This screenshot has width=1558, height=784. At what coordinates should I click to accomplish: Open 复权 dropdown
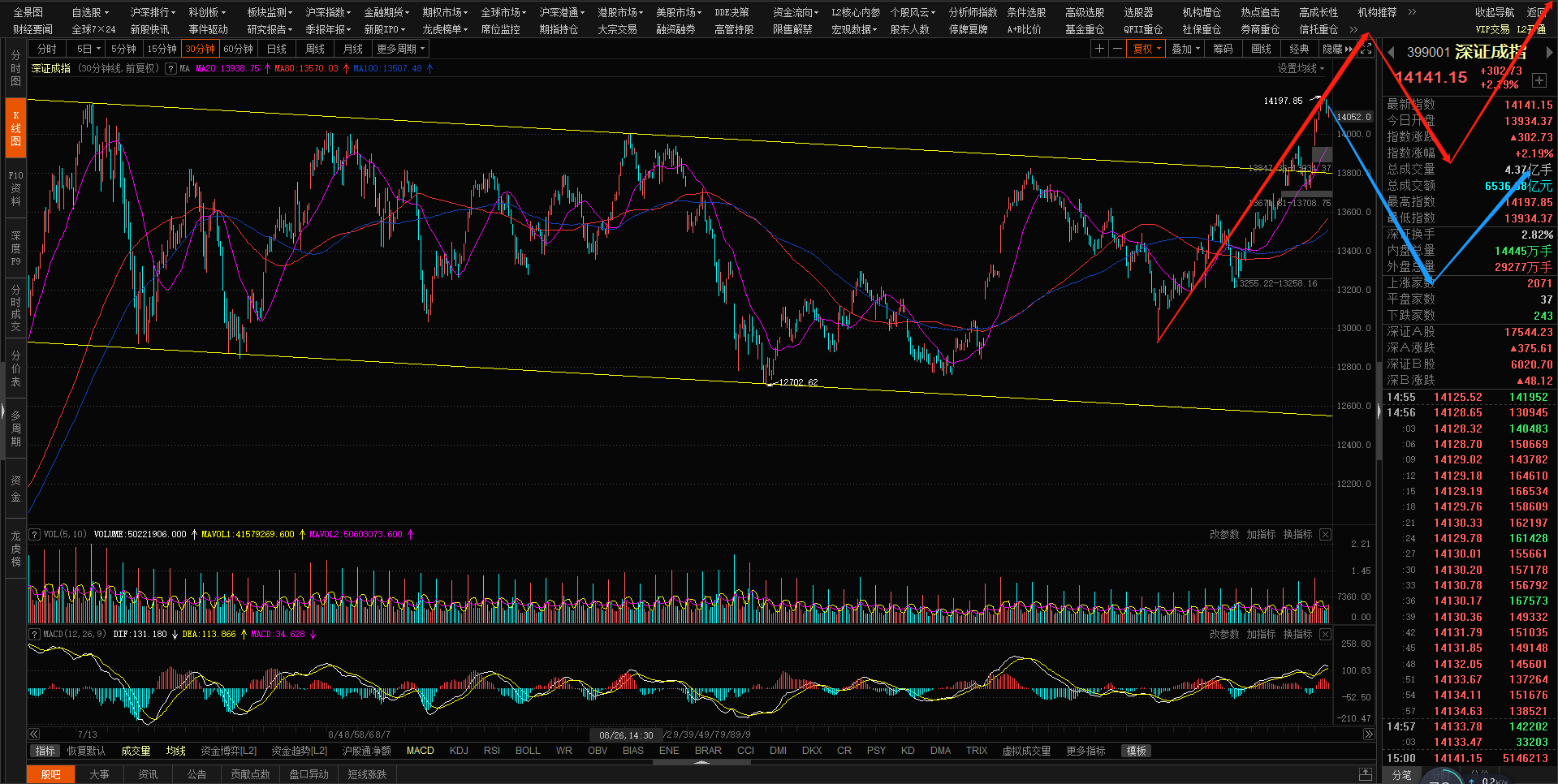click(x=1147, y=49)
